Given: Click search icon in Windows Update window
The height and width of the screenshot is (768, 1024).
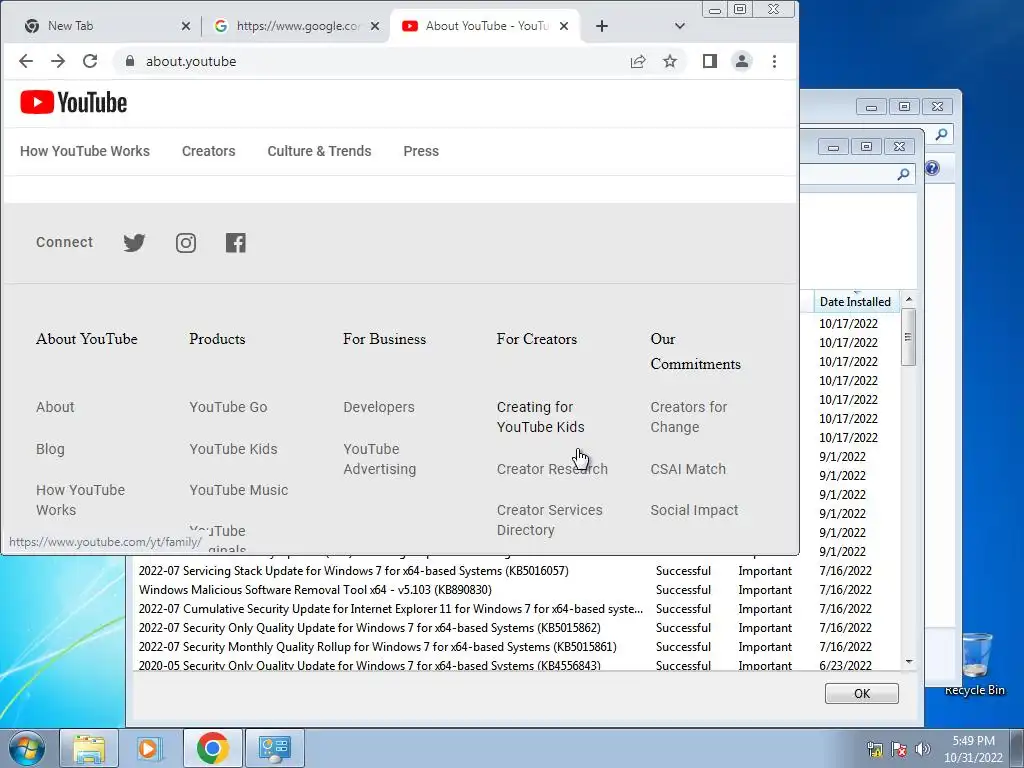Looking at the screenshot, I should click(x=903, y=174).
